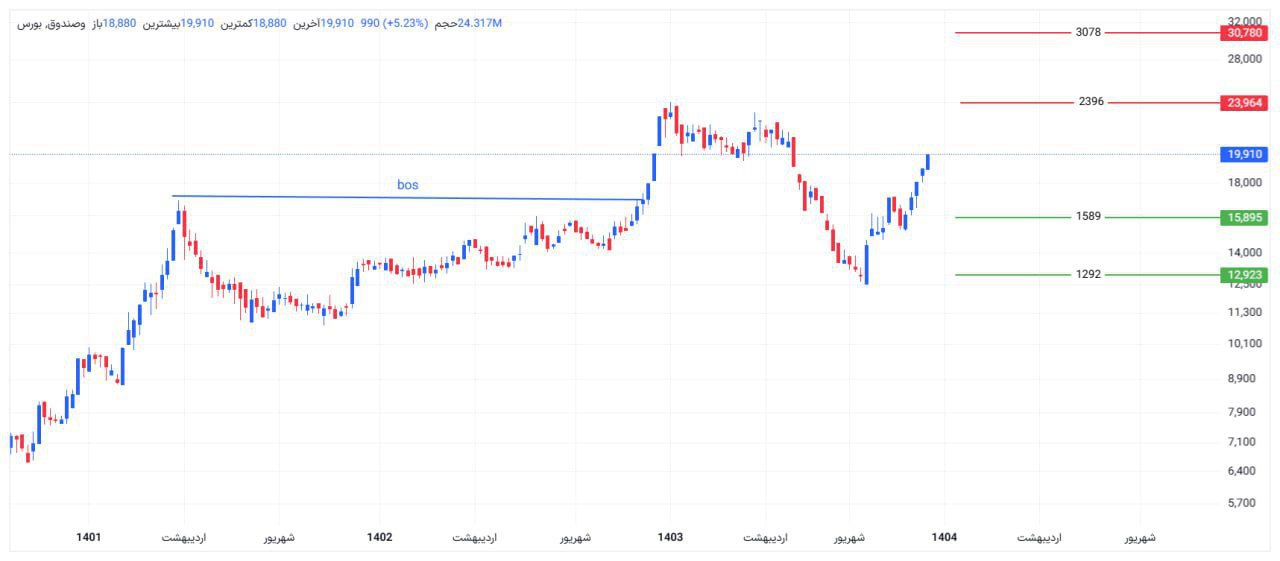
Task: Click the green 12,923 price tag
Action: (1244, 275)
